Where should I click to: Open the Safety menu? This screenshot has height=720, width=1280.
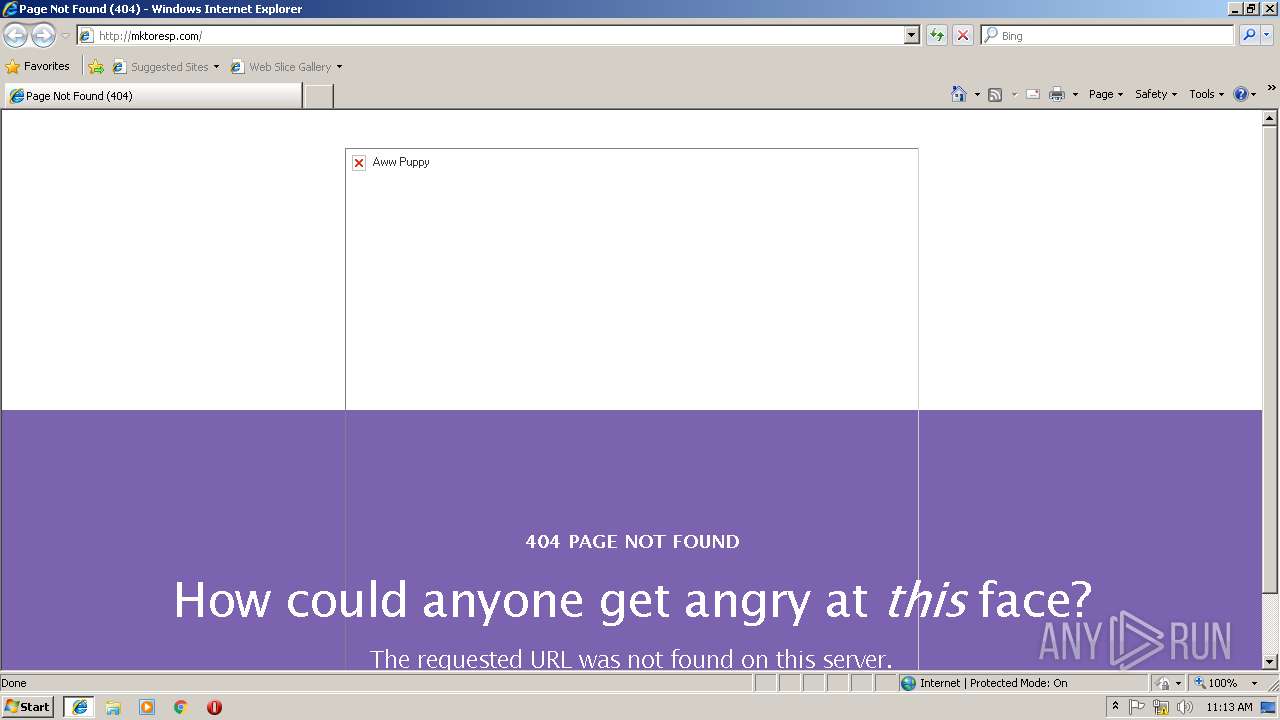click(x=1156, y=94)
